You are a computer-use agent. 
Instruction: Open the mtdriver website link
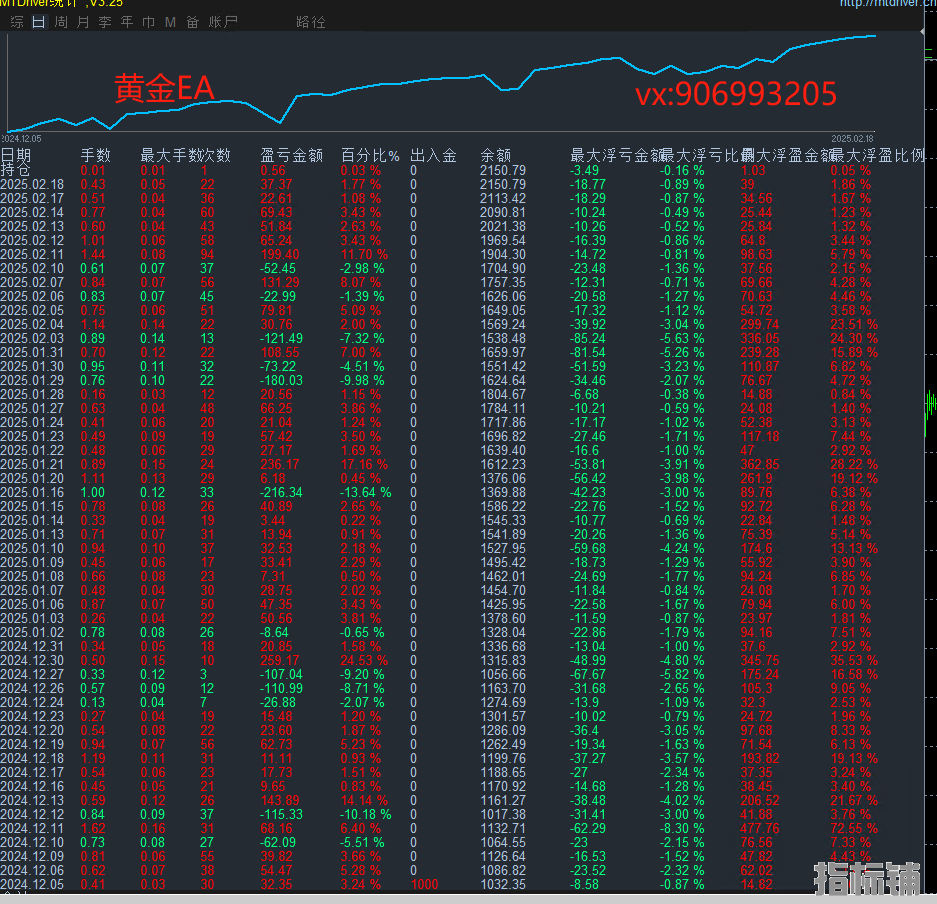(887, 4)
